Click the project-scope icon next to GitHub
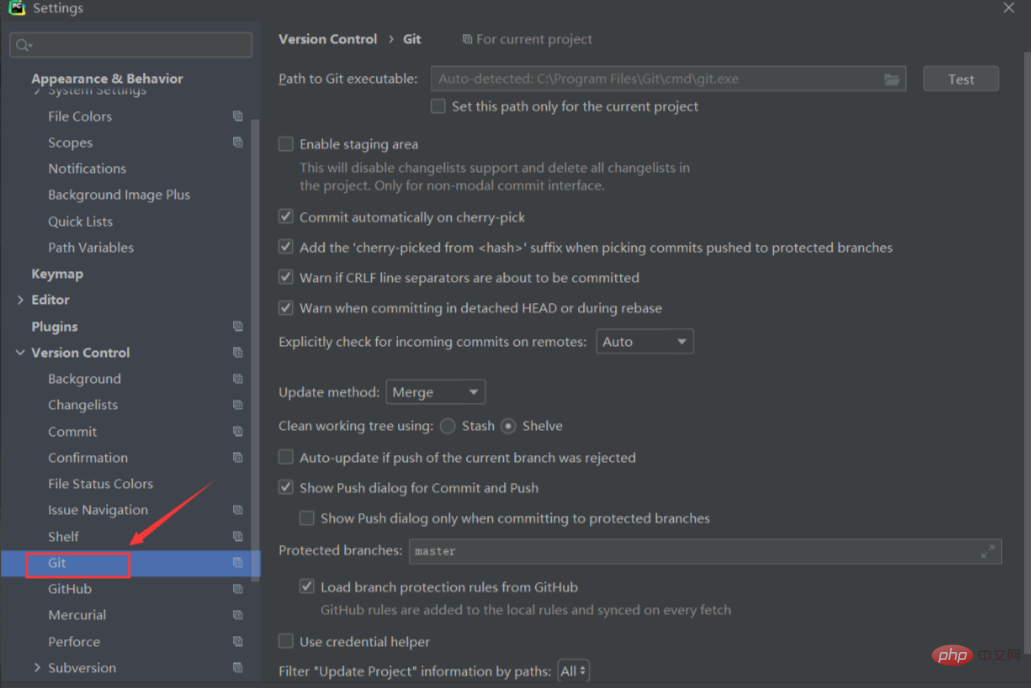The height and width of the screenshot is (688, 1031). 238,589
